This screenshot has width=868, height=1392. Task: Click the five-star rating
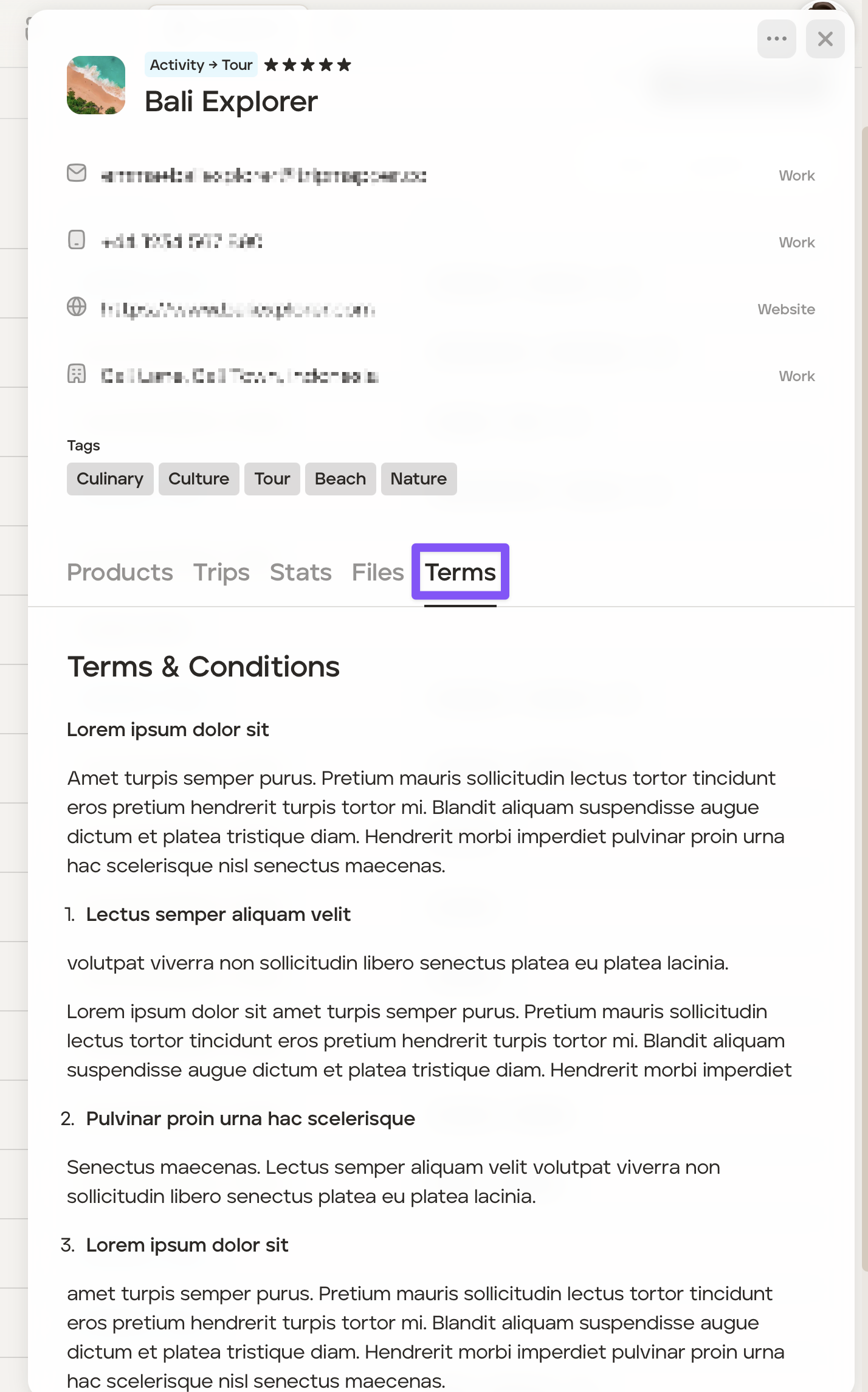coord(308,65)
